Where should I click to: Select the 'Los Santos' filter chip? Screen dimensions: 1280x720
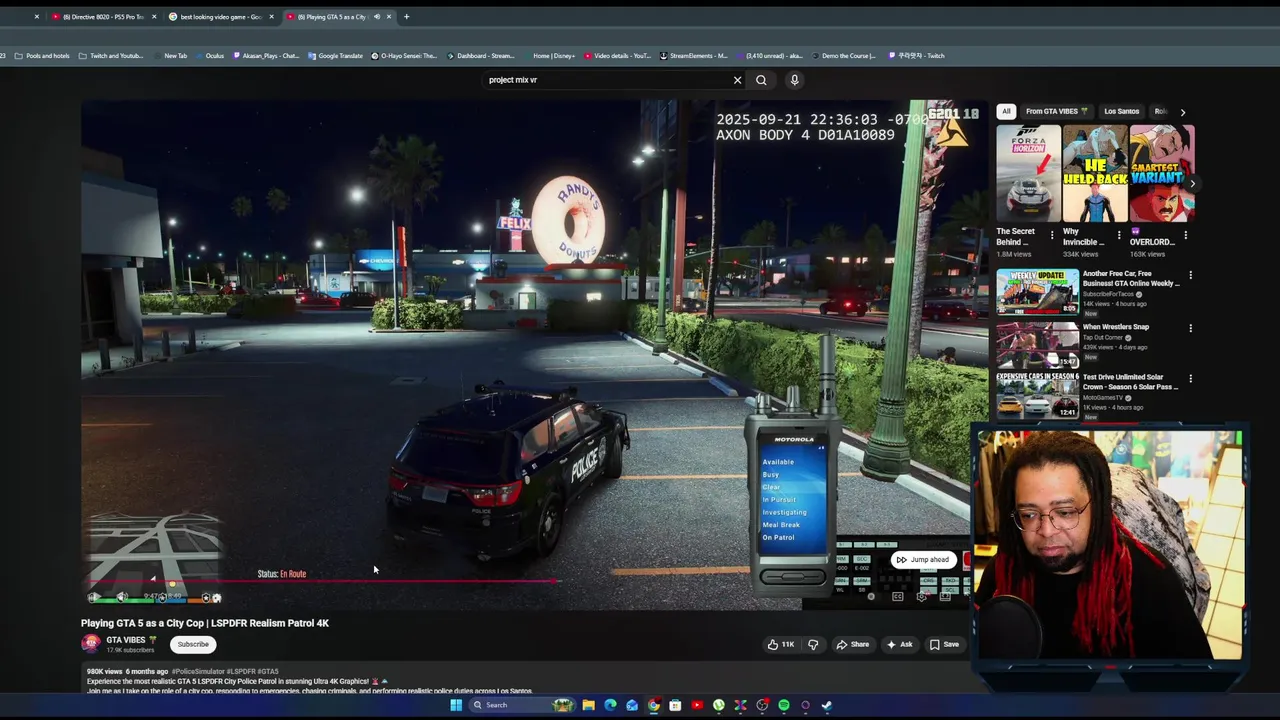(1121, 111)
